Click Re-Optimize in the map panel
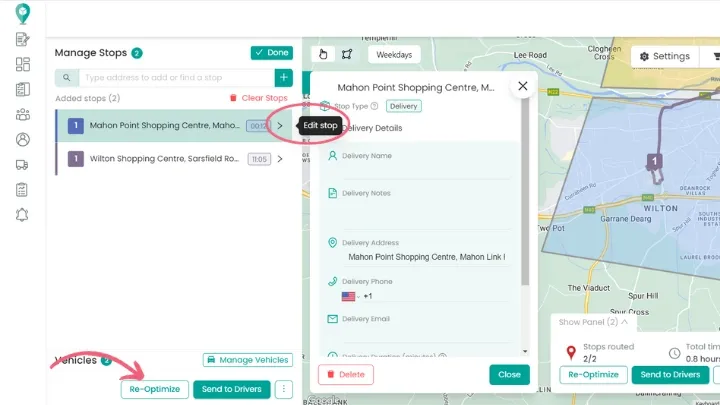This screenshot has width=720, height=405. pyautogui.click(x=593, y=375)
